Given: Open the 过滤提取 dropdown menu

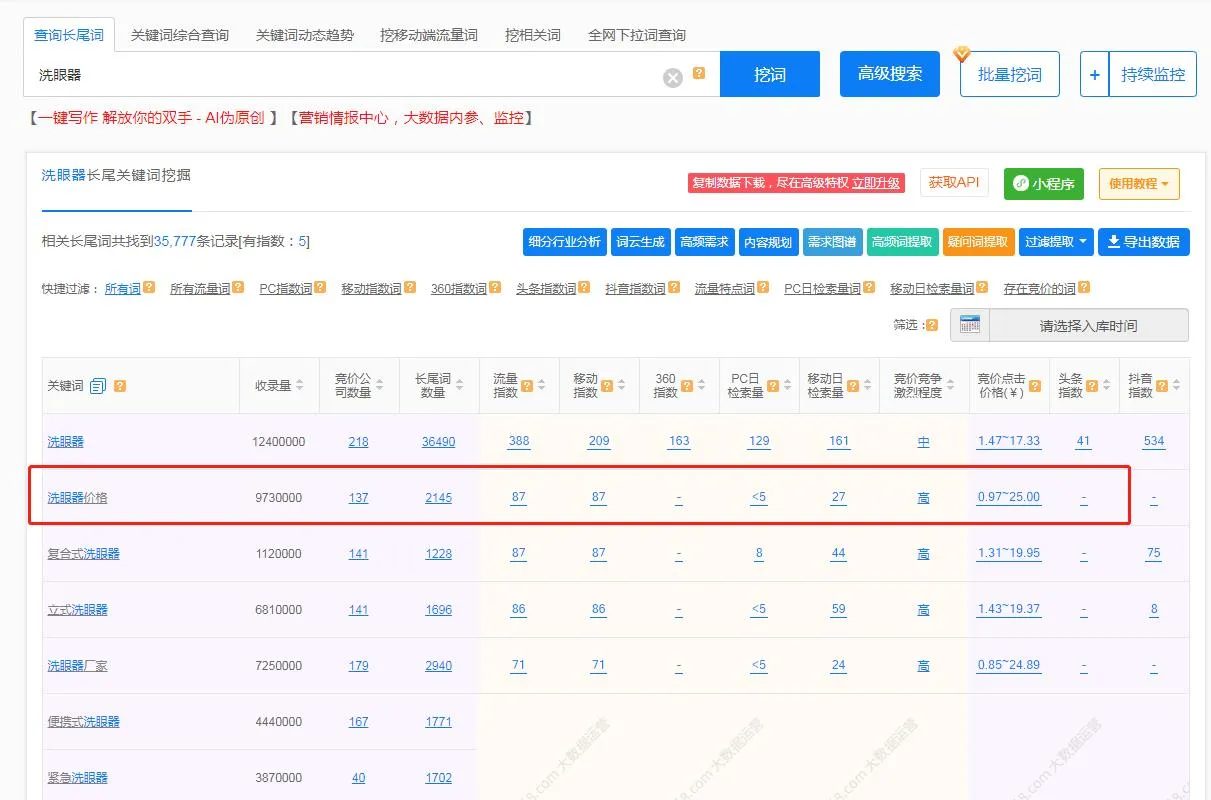Looking at the screenshot, I should tap(1055, 242).
